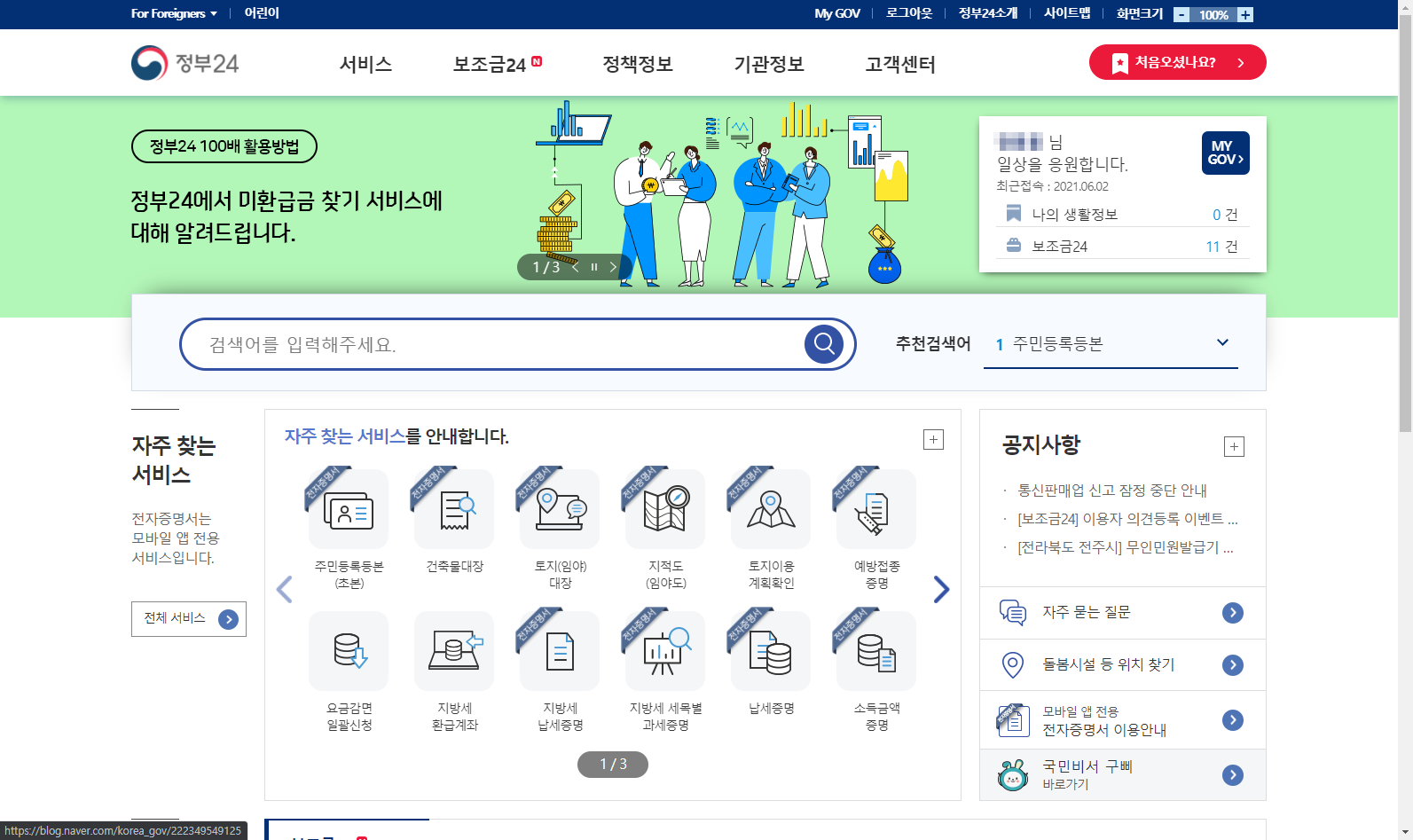Open 나의 생활정보 row
1413x840 pixels.
(x=1122, y=215)
